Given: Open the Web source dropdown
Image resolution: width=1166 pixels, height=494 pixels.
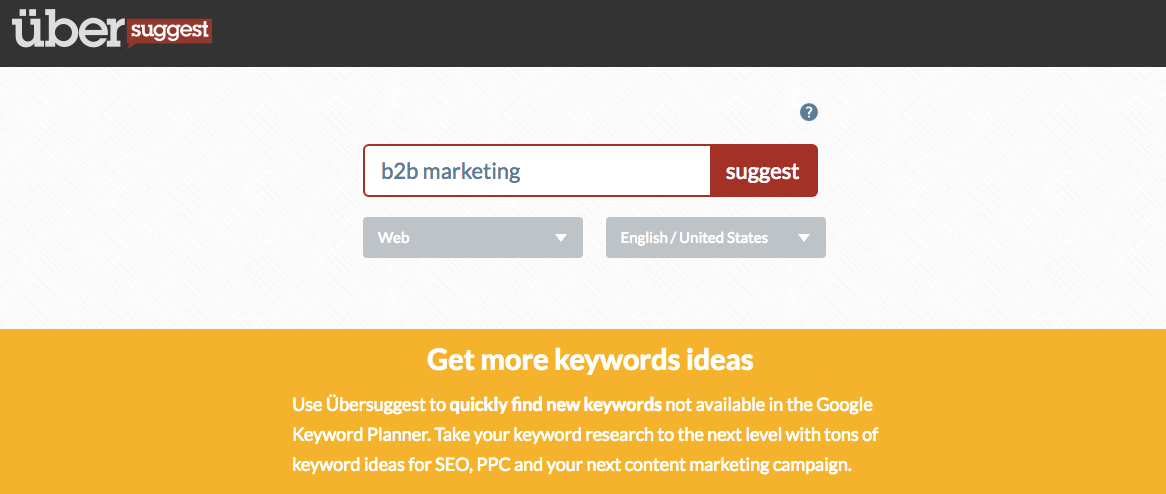Looking at the screenshot, I should click(x=473, y=237).
